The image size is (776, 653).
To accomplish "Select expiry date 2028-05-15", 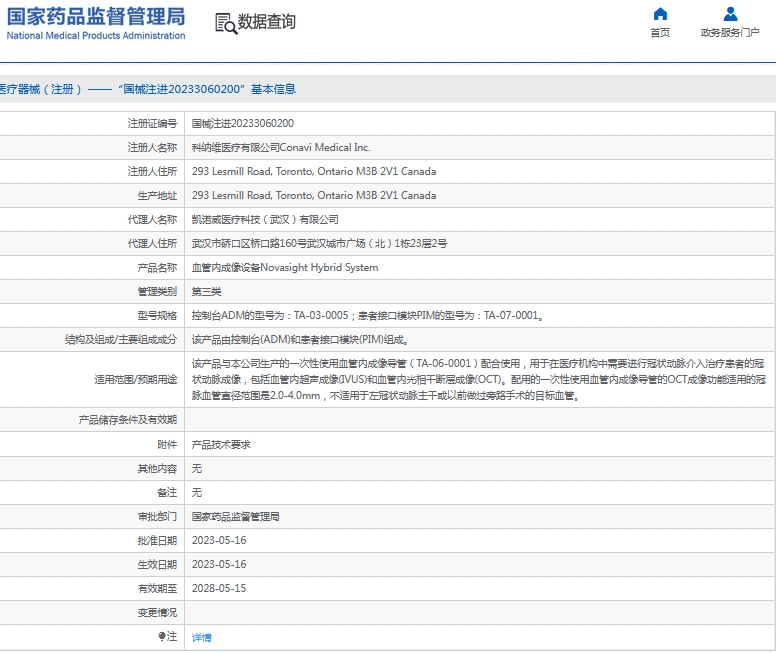I will click(219, 589).
